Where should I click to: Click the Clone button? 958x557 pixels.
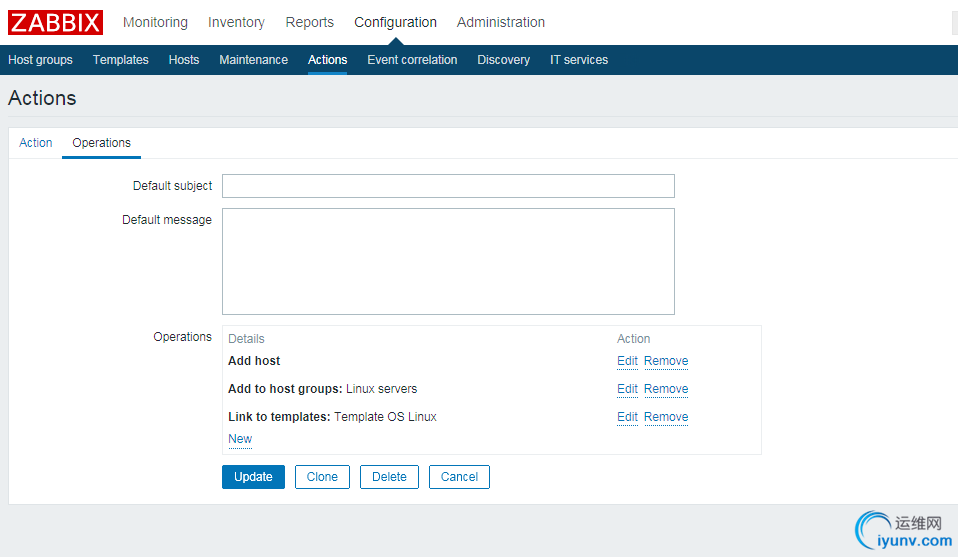pos(322,477)
